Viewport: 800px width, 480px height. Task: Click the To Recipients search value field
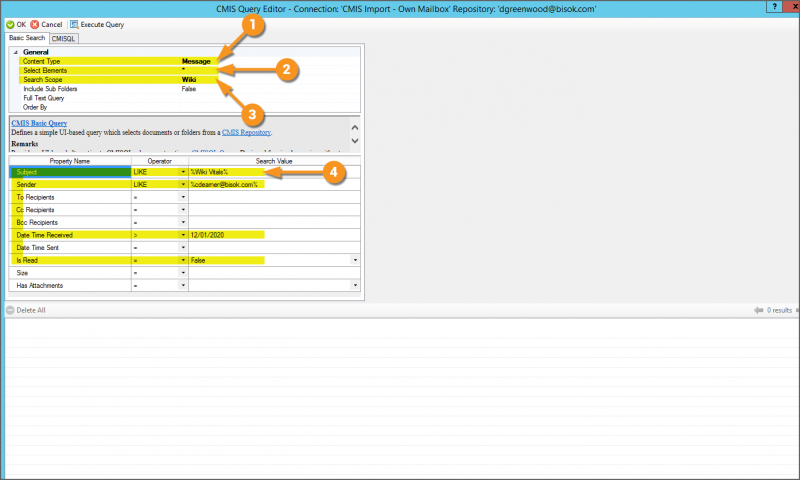pos(274,197)
